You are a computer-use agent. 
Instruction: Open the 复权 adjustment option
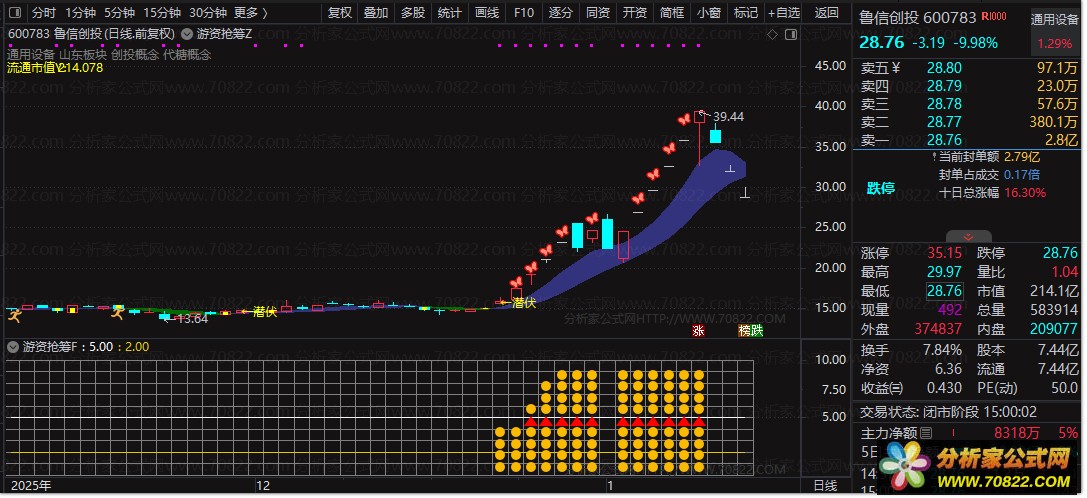click(340, 12)
